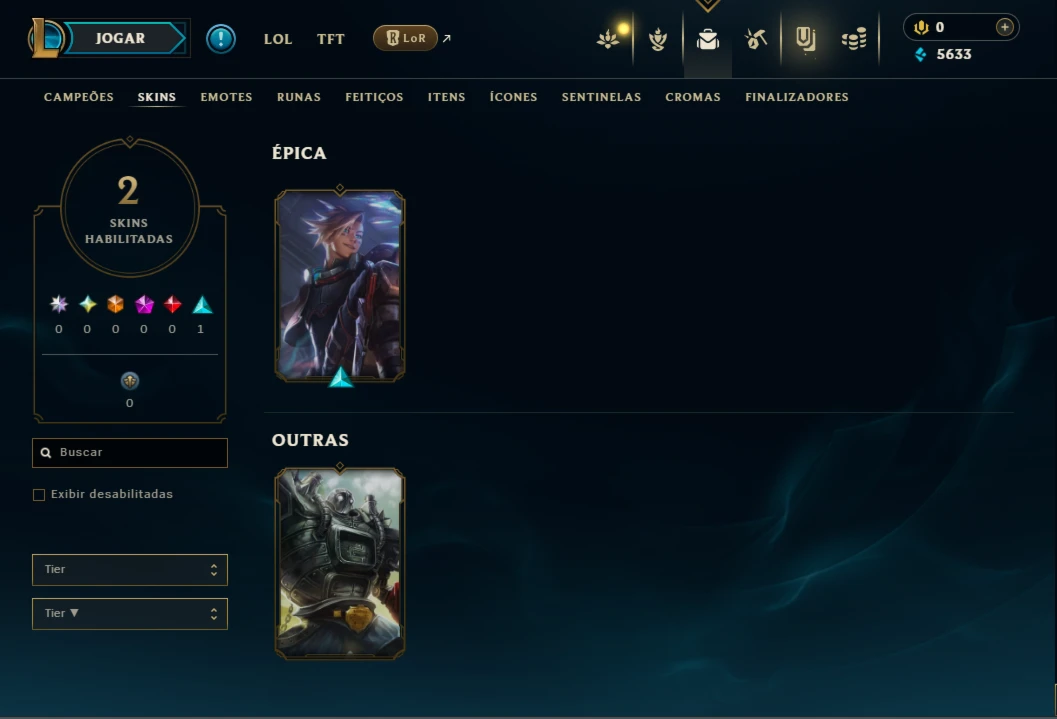Open the lotus icon with notification dot
The height and width of the screenshot is (719, 1057).
[x=609, y=39]
